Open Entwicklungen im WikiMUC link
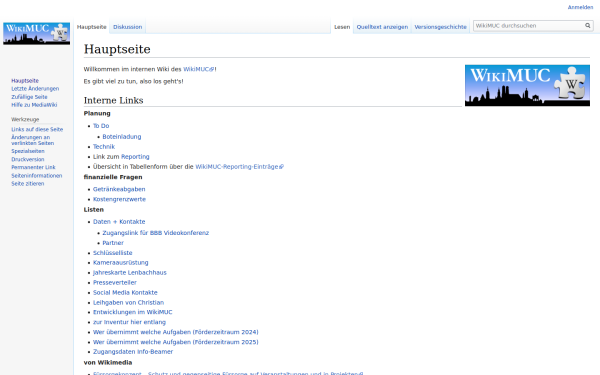The height and width of the screenshot is (375, 600). [132, 312]
